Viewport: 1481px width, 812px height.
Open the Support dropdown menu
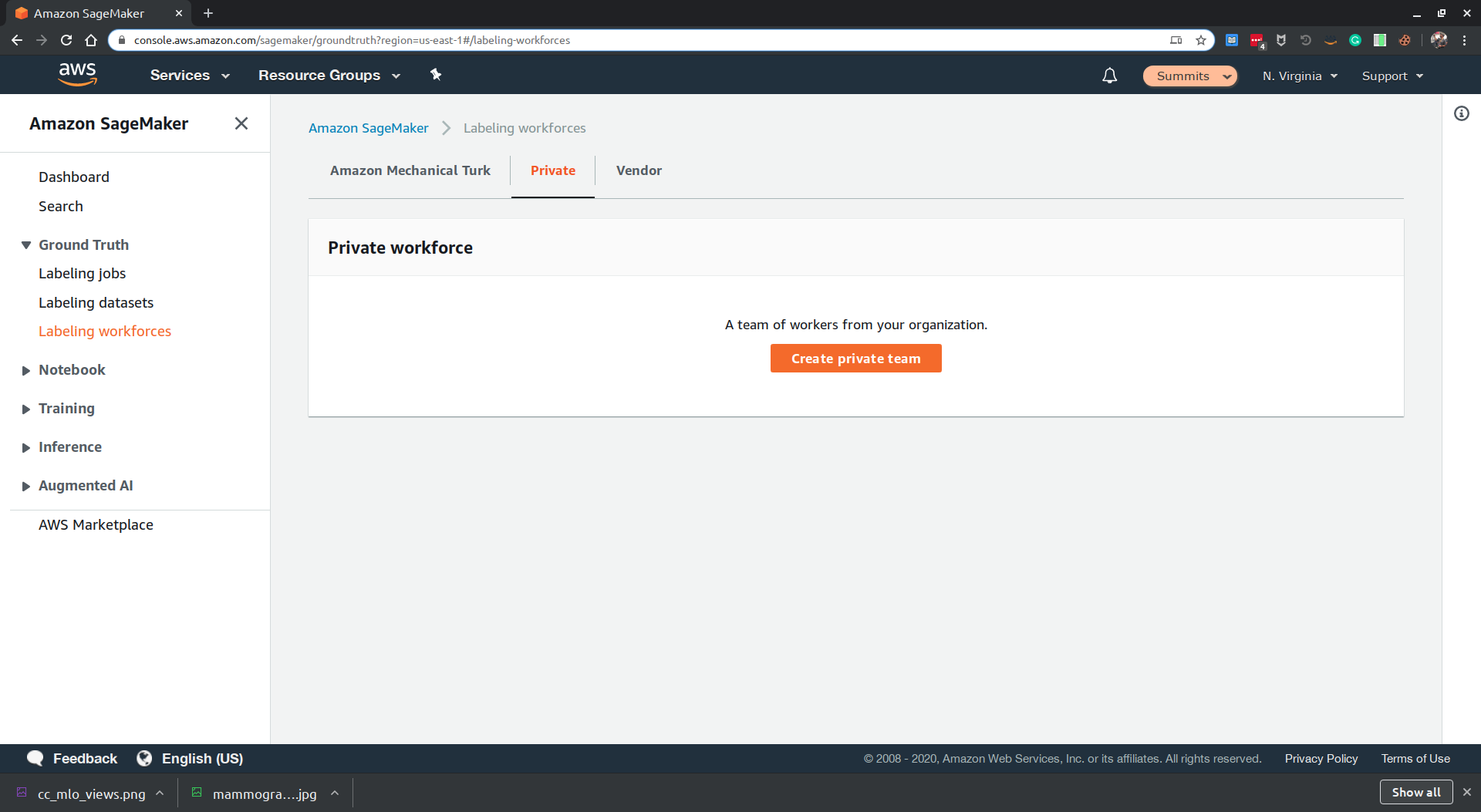point(1392,76)
